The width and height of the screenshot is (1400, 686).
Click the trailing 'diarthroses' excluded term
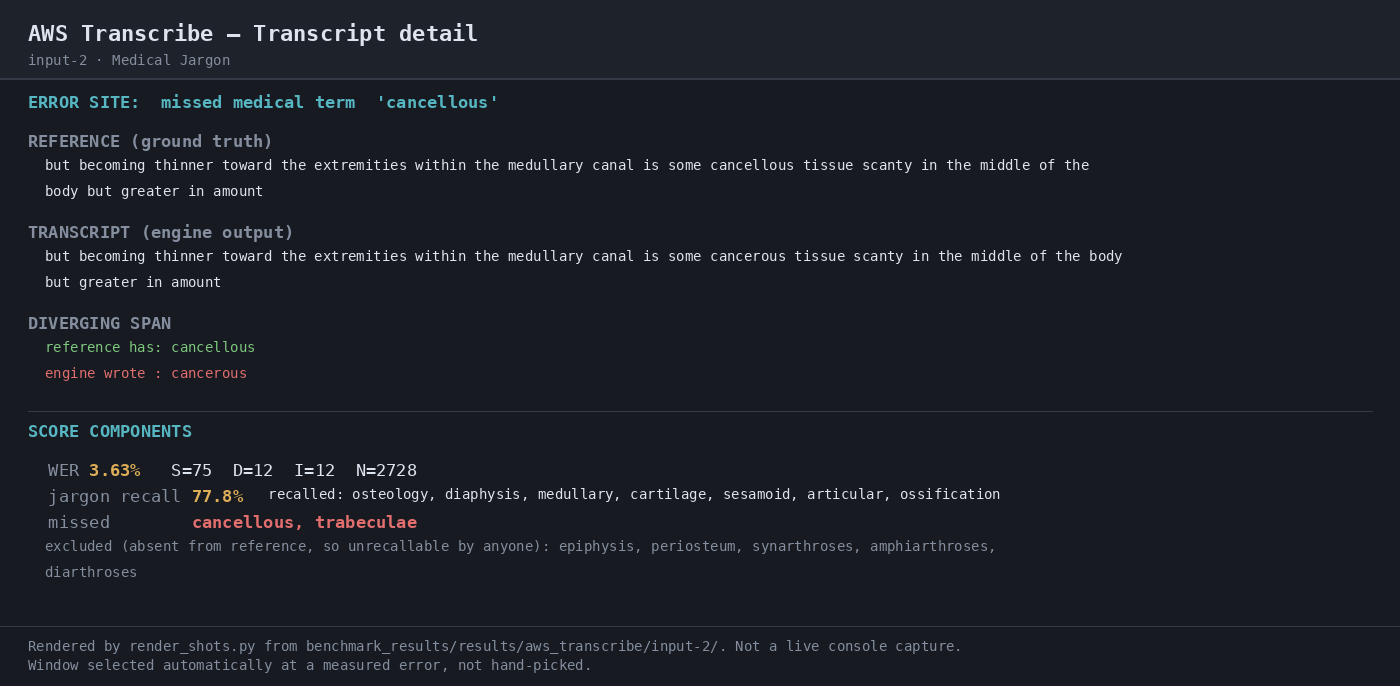pos(91,573)
